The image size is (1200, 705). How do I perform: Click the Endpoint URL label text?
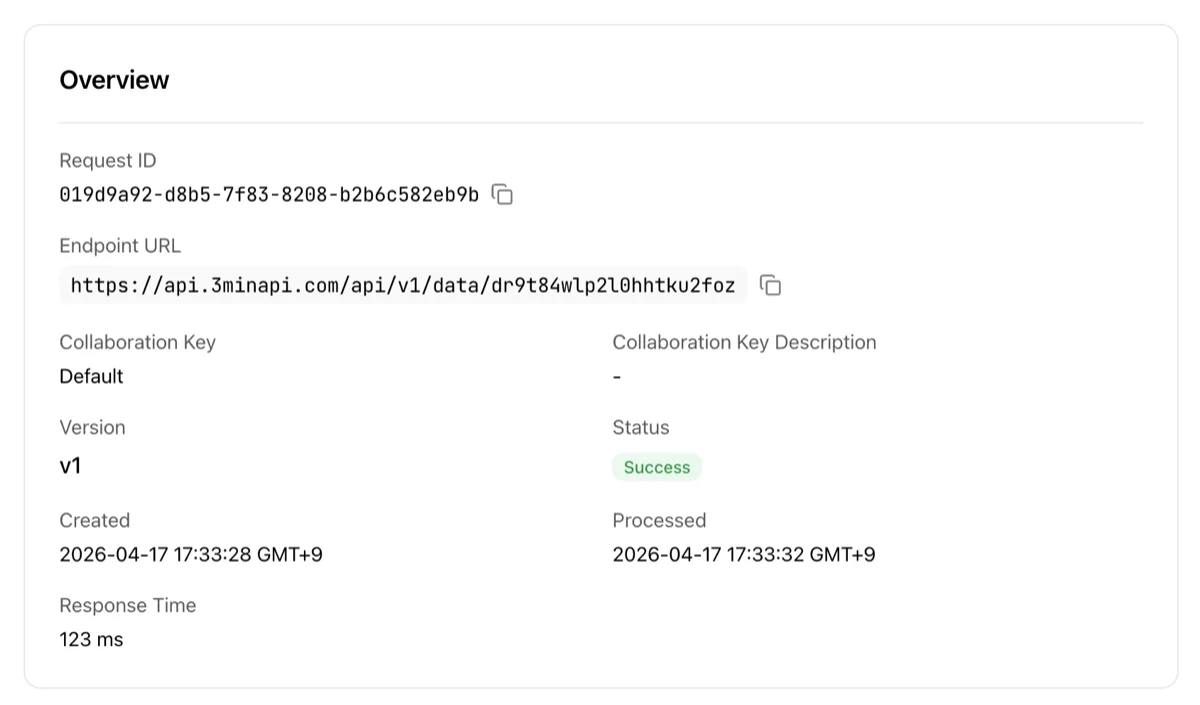coord(120,246)
